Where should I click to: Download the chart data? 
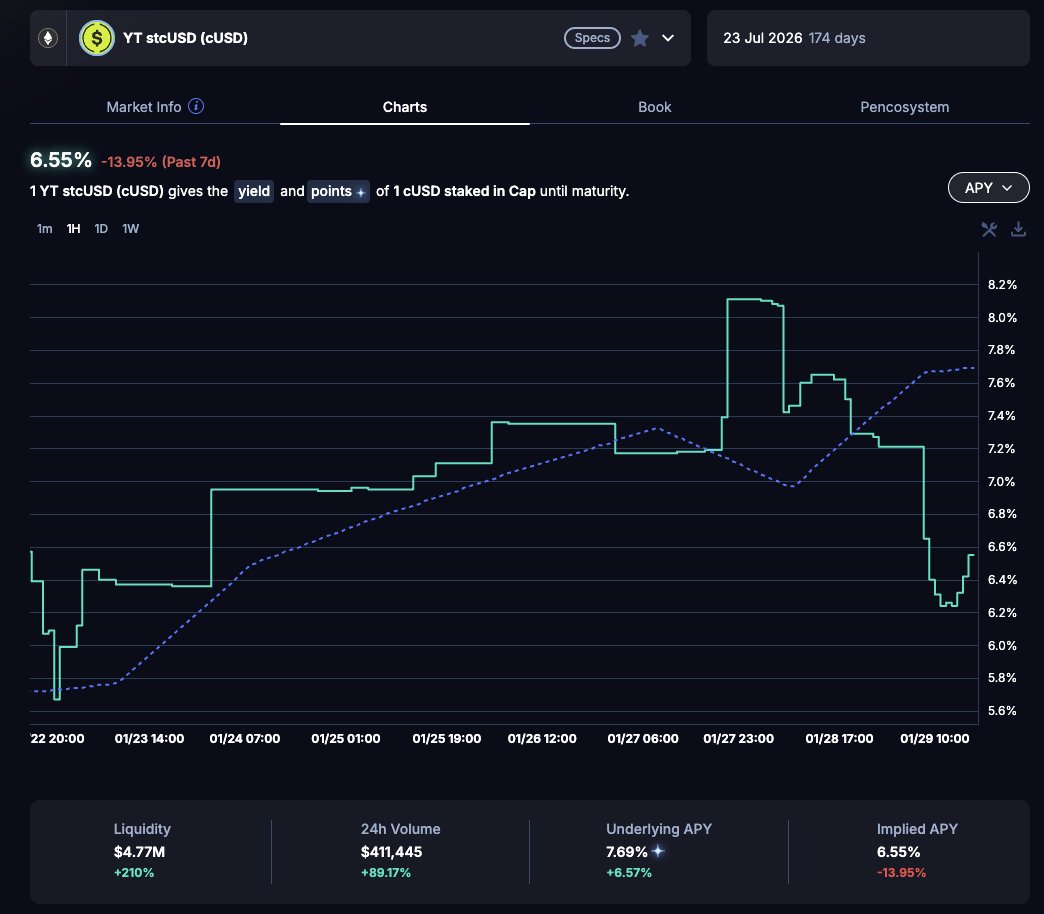pos(1018,229)
